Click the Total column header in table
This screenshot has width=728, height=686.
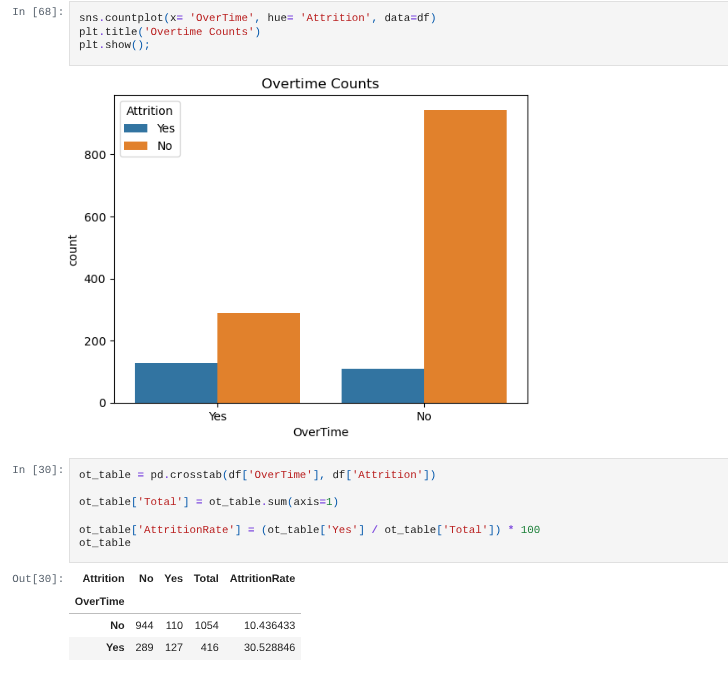[x=206, y=578]
